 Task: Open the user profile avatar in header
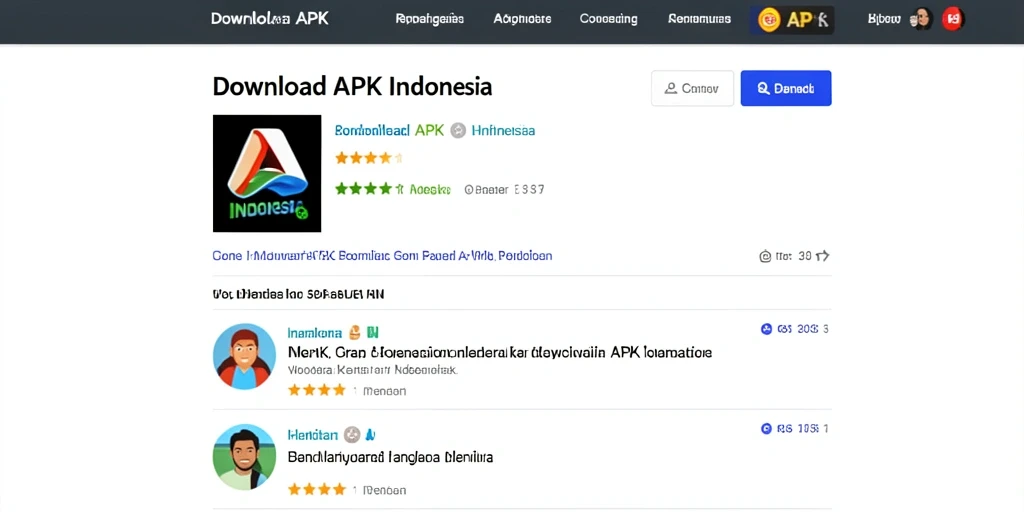pyautogui.click(x=921, y=19)
